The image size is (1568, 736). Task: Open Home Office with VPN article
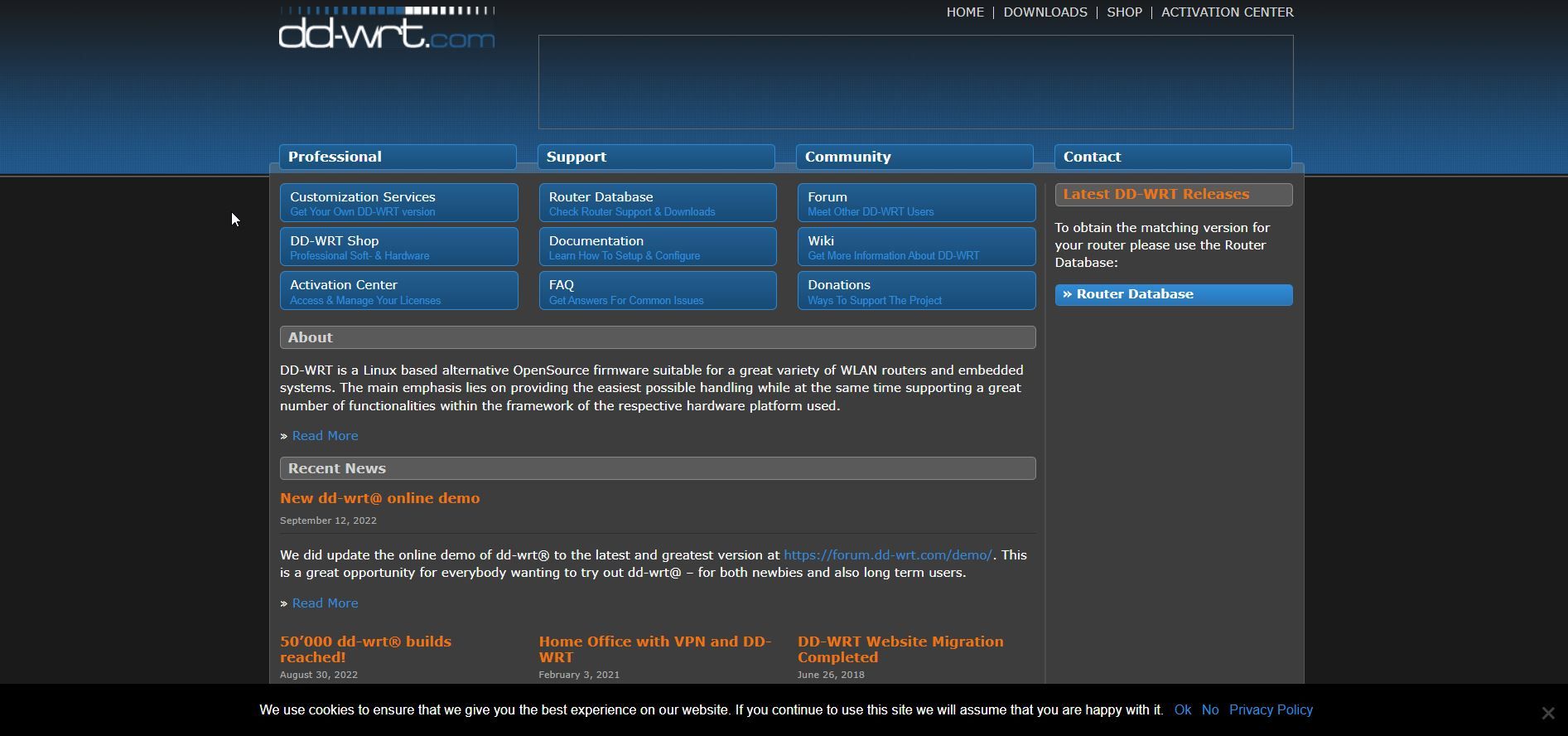point(654,649)
